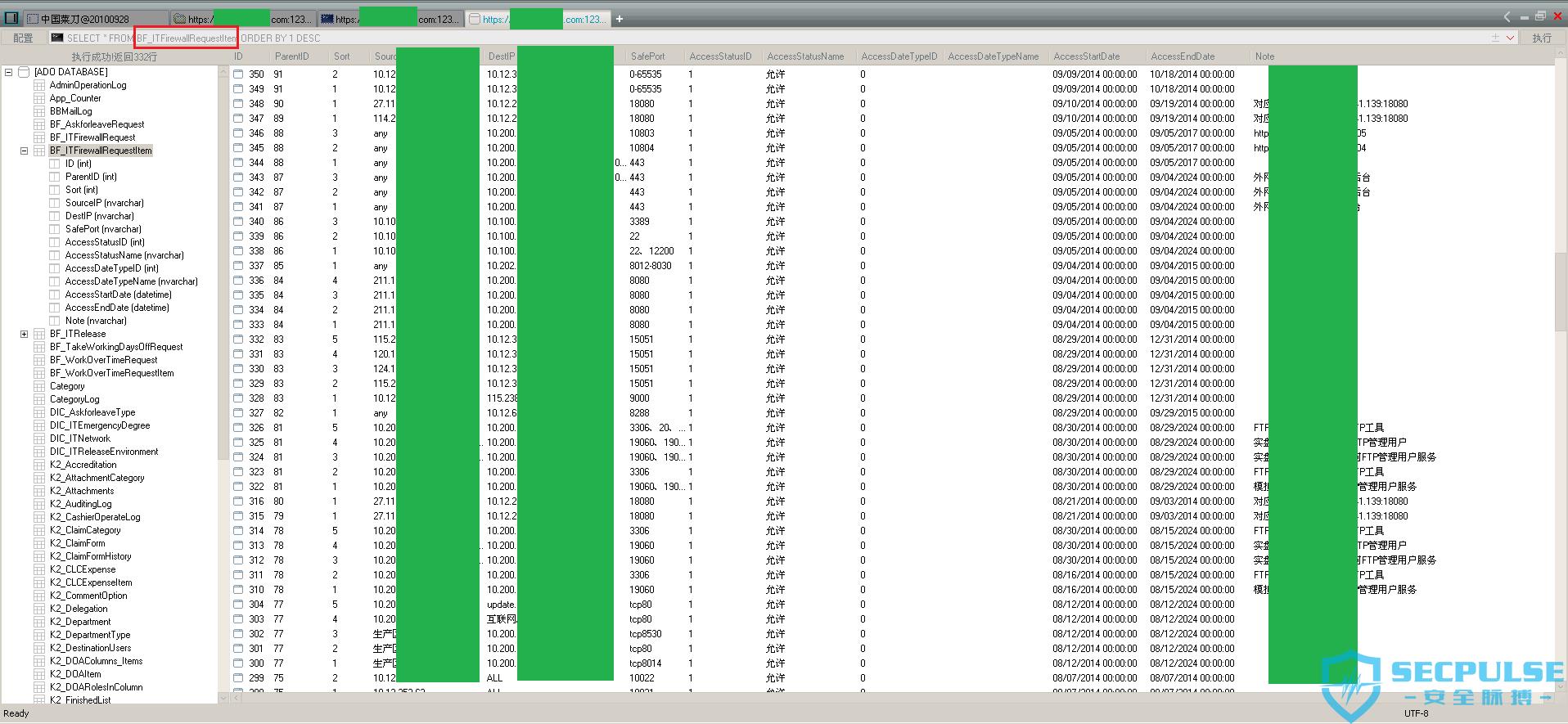Screen dimensions: 1568x724
Task: Click the ADO DATABASE root node icon
Action: 24,72
